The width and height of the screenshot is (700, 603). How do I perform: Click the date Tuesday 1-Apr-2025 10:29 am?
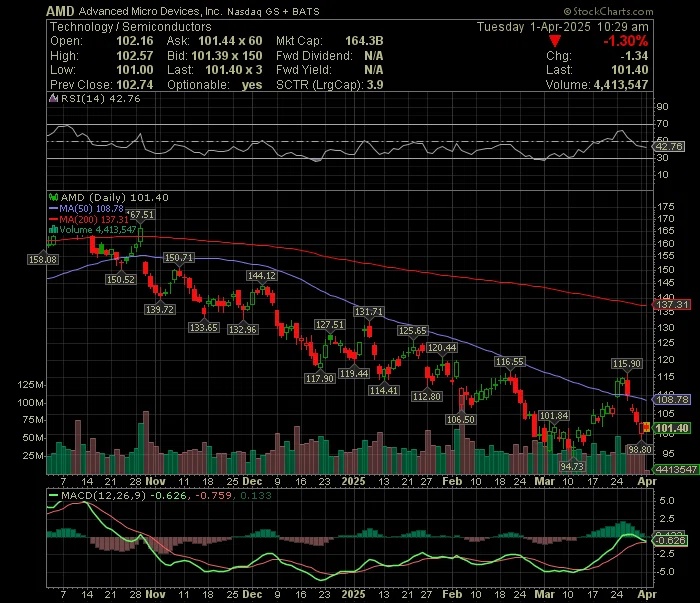(562, 27)
